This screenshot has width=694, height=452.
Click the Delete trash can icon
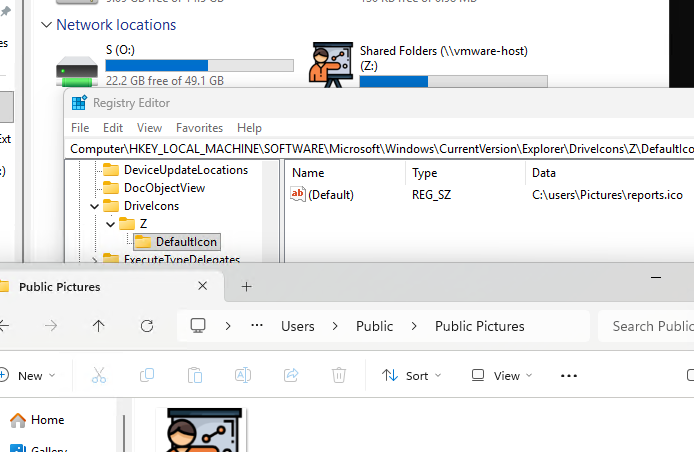pos(339,375)
